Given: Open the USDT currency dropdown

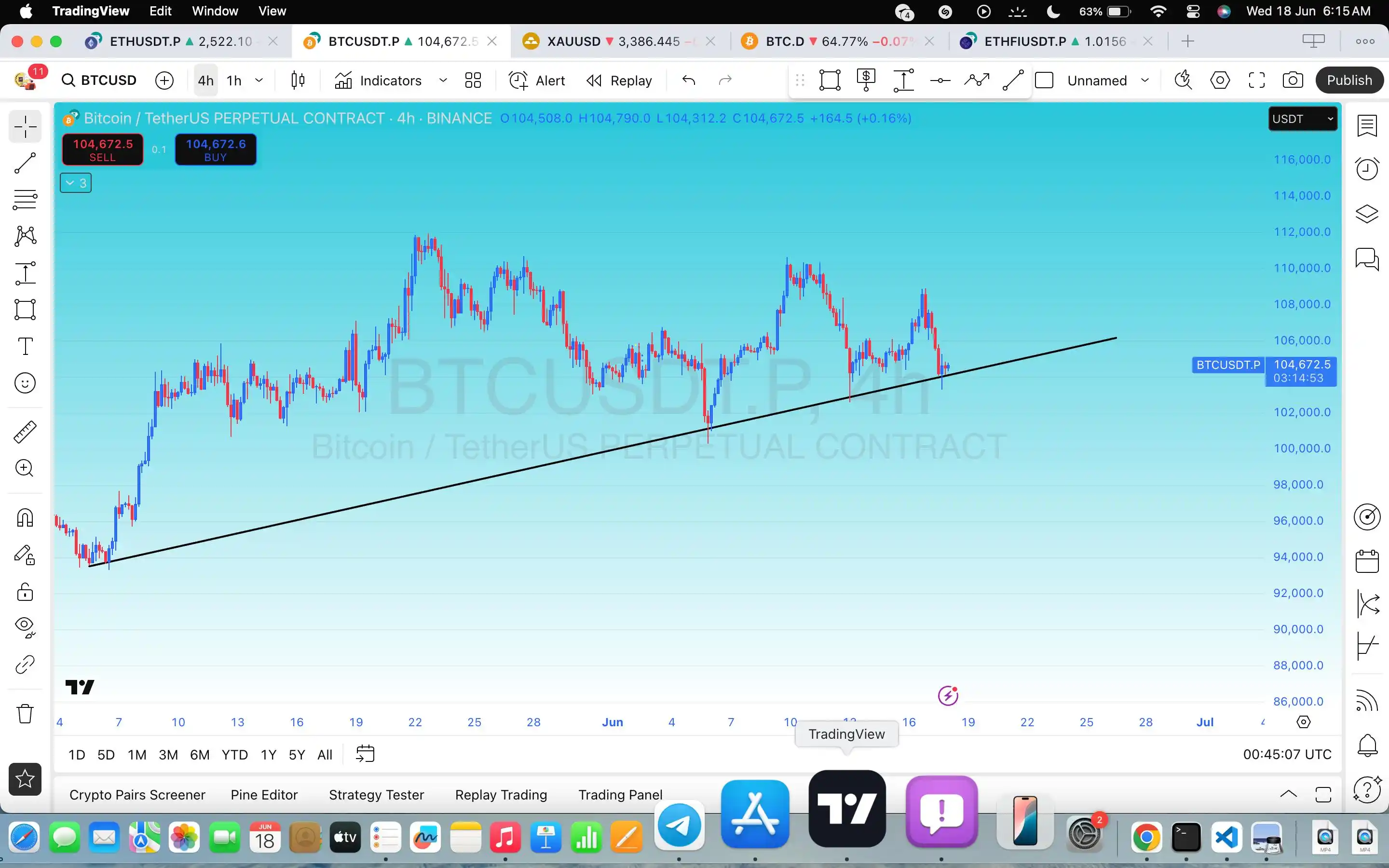Looking at the screenshot, I should (x=1303, y=119).
